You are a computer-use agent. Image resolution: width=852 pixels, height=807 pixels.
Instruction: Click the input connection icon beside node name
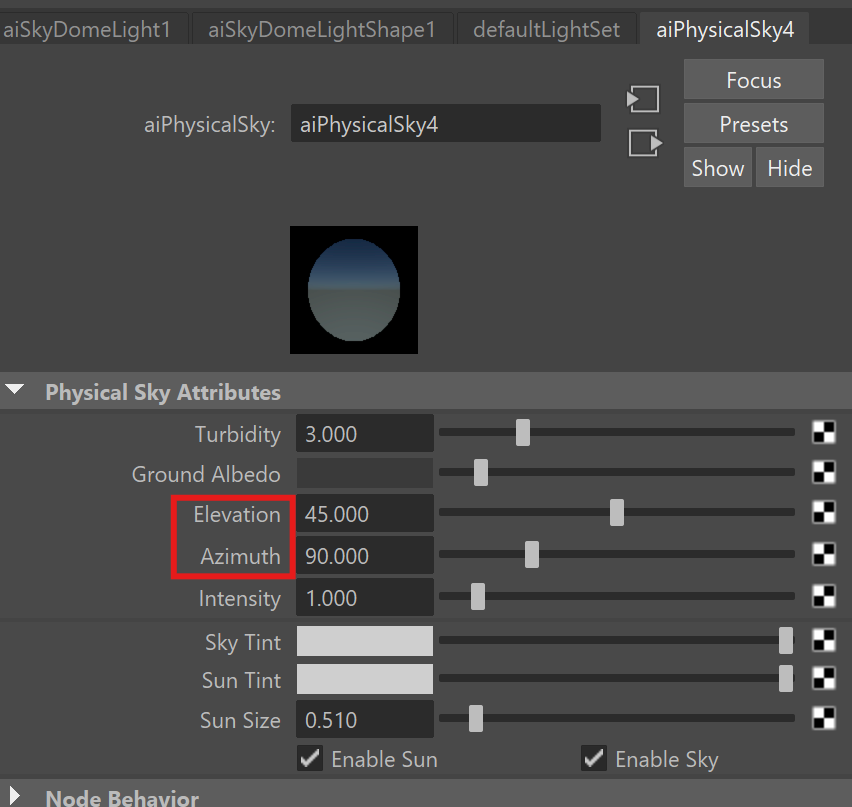(x=643, y=99)
